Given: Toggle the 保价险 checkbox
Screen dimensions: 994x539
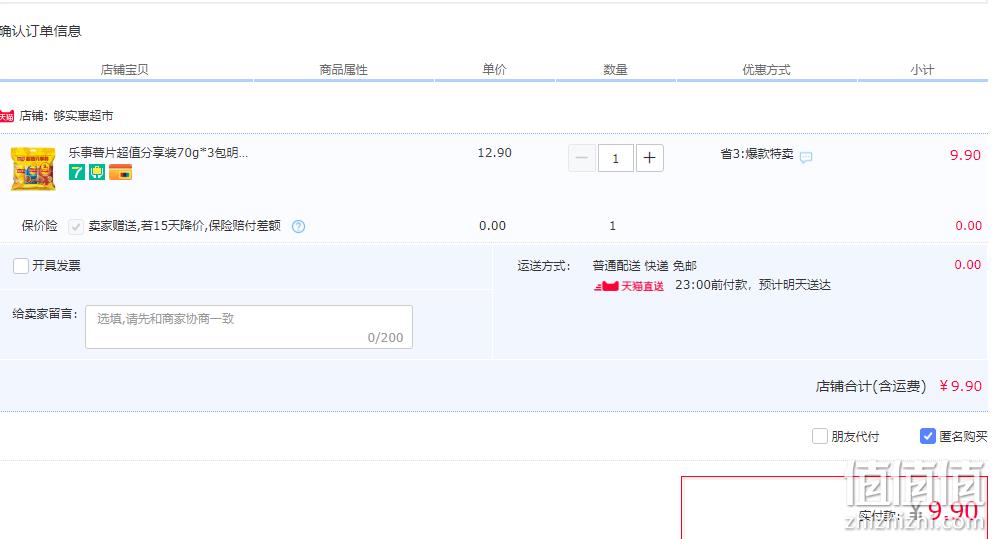Looking at the screenshot, I should [75, 226].
